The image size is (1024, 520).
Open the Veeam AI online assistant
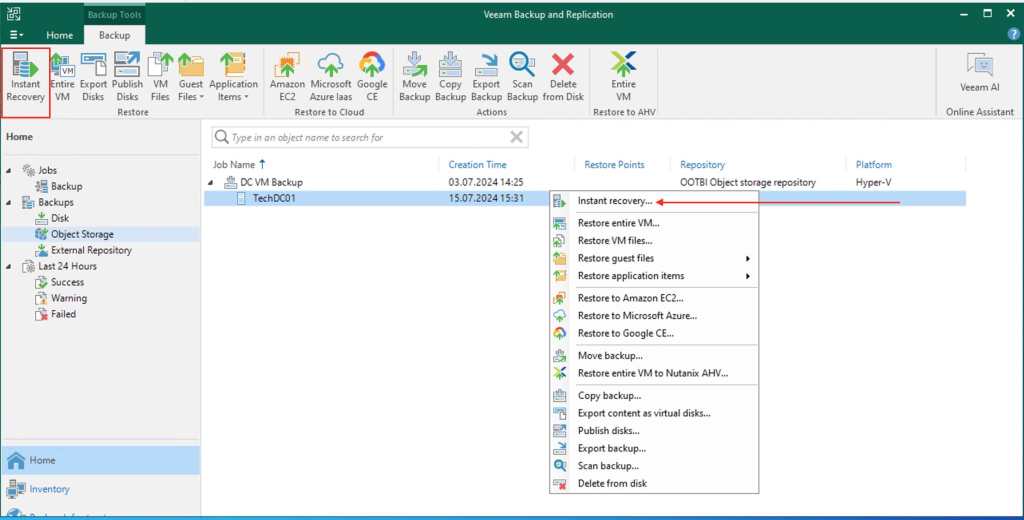click(x=979, y=73)
